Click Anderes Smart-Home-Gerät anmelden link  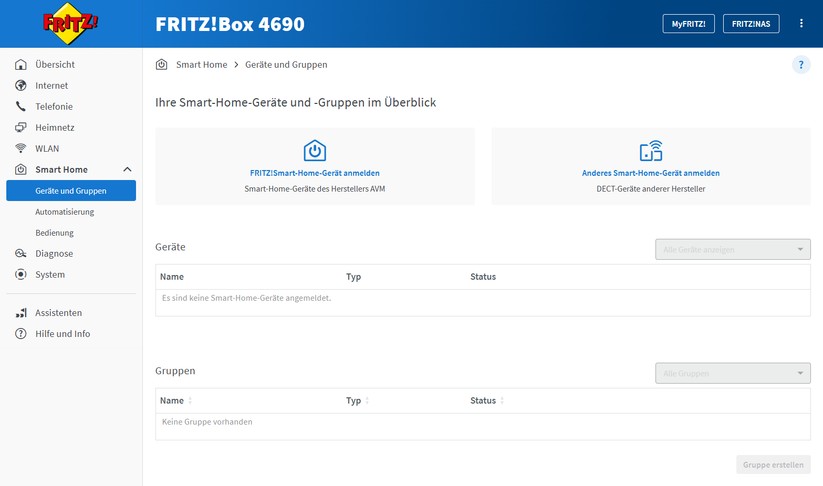coord(651,173)
